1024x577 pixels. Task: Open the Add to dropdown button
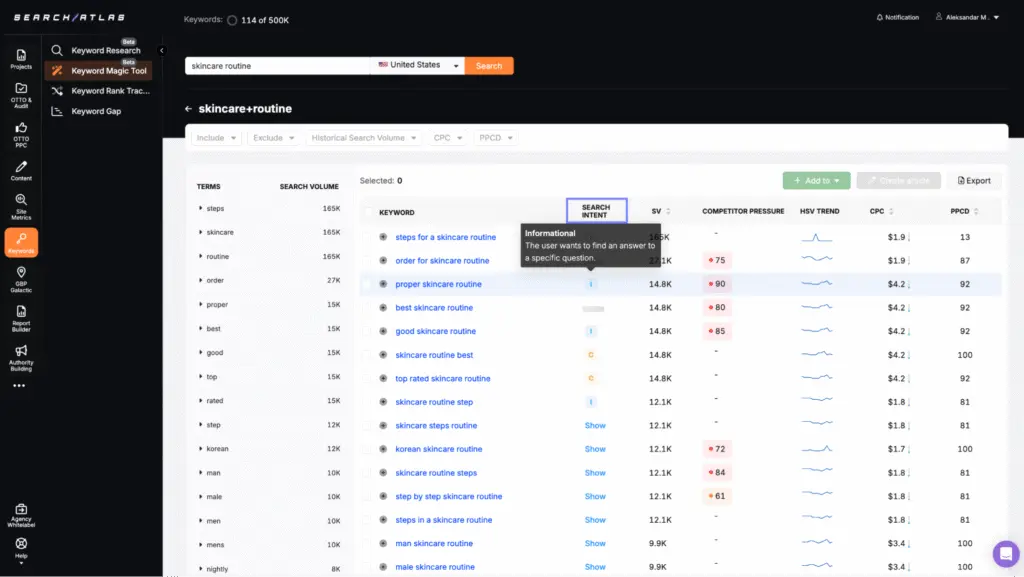pyautogui.click(x=816, y=181)
